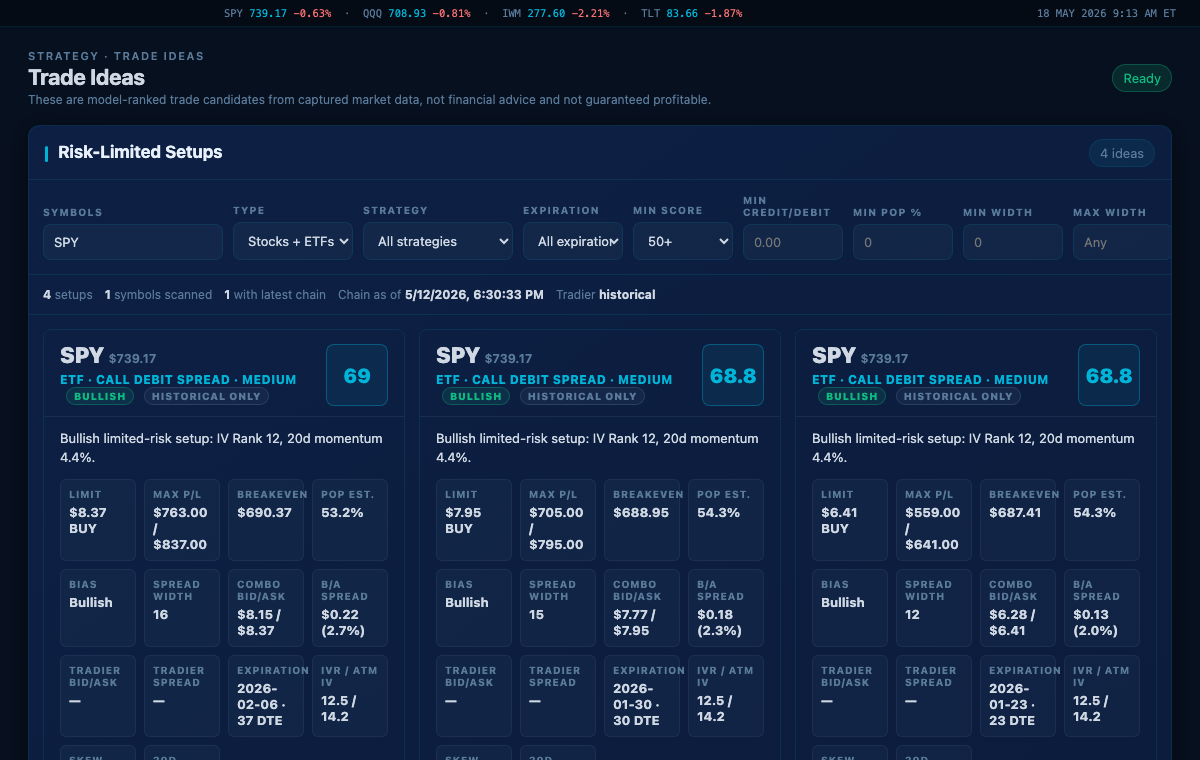This screenshot has height=760, width=1200.
Task: Click the IWM 277.60 ticker in top bar
Action: (x=556, y=14)
